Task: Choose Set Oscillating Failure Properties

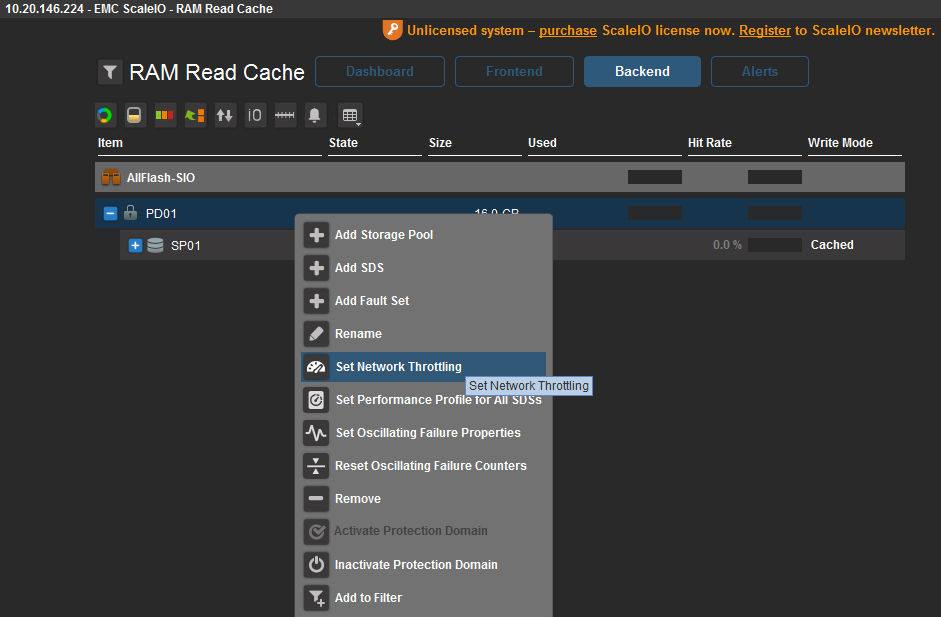Action: tap(424, 433)
